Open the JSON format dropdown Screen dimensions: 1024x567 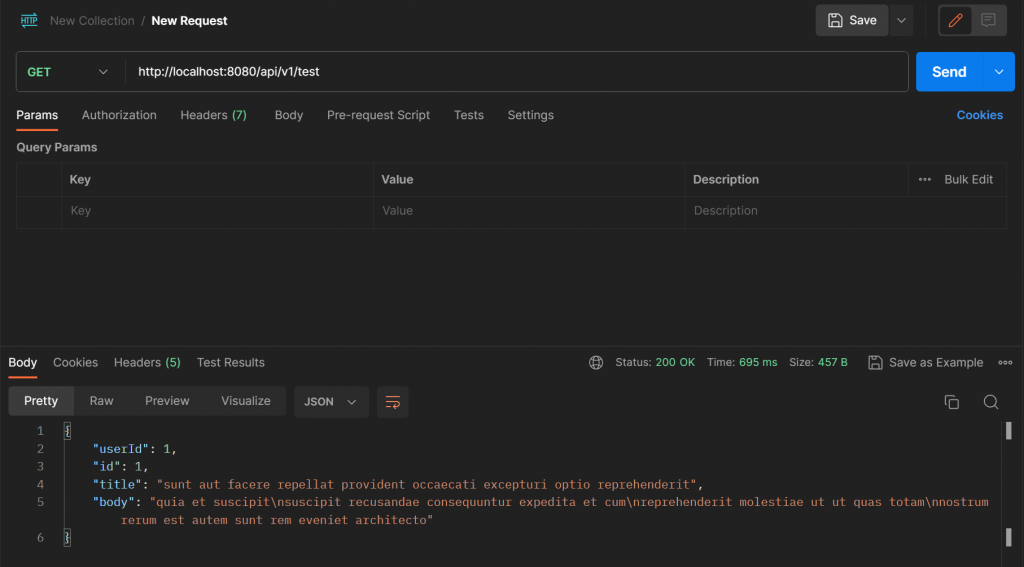tap(331, 401)
